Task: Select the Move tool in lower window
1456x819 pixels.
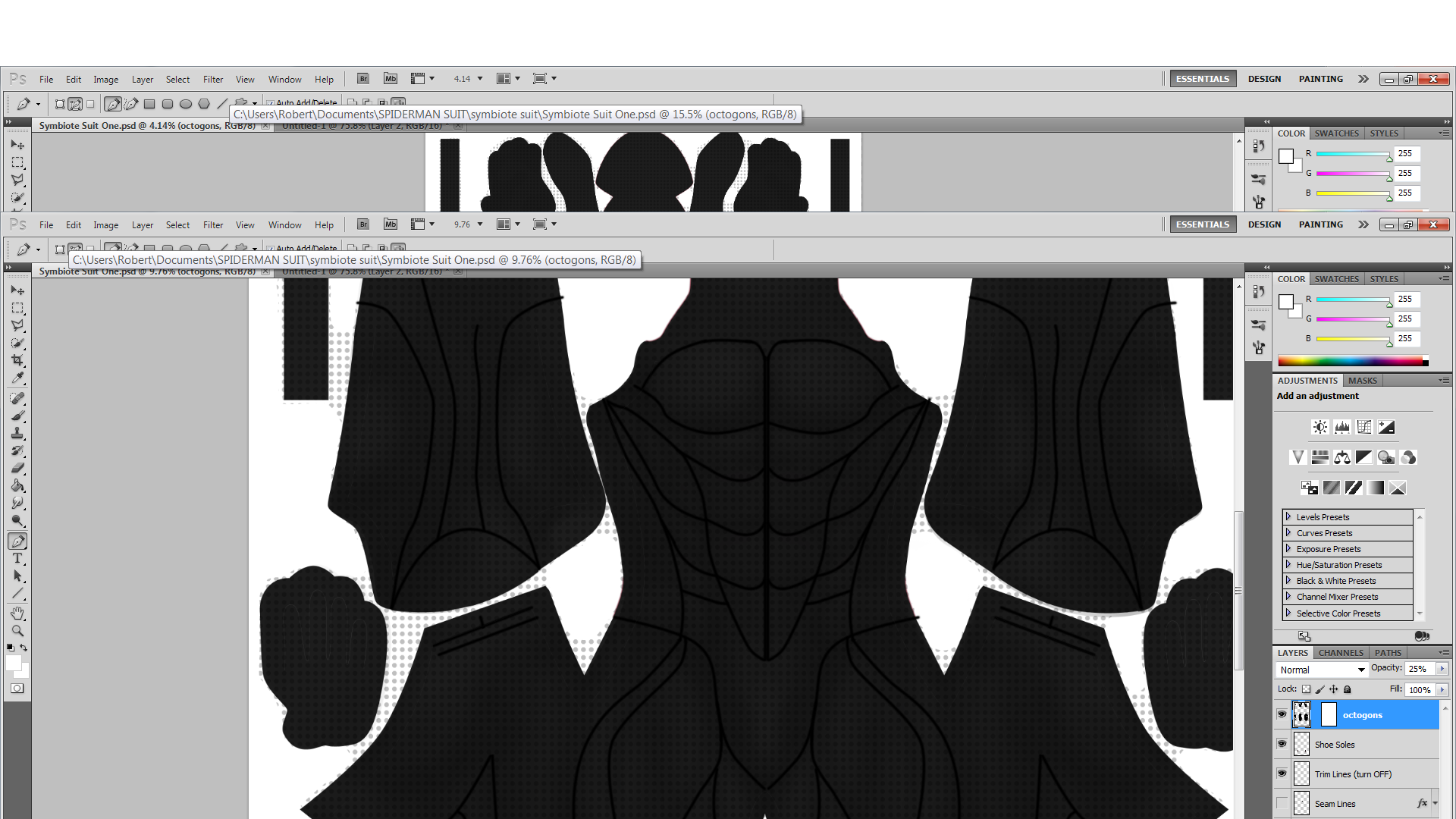Action: 17,290
